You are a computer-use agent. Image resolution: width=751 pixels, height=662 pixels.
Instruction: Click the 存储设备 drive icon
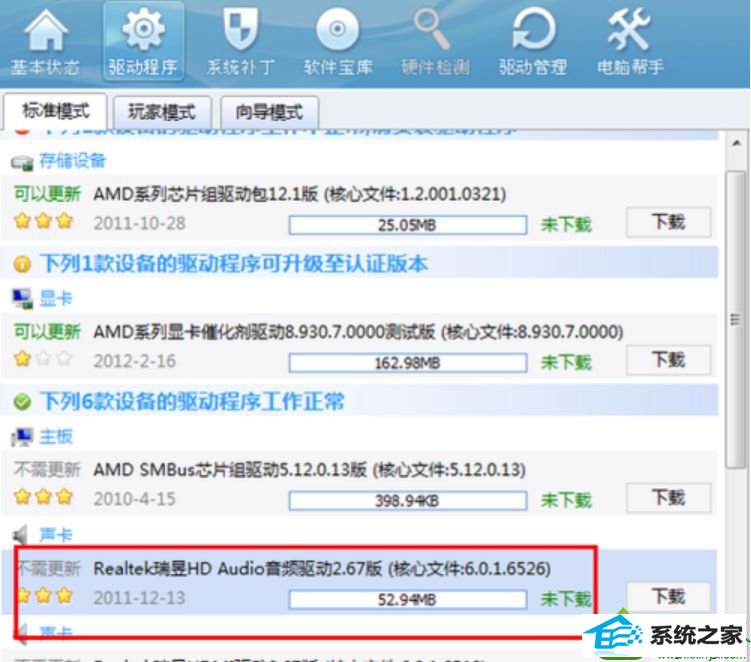click(x=22, y=163)
